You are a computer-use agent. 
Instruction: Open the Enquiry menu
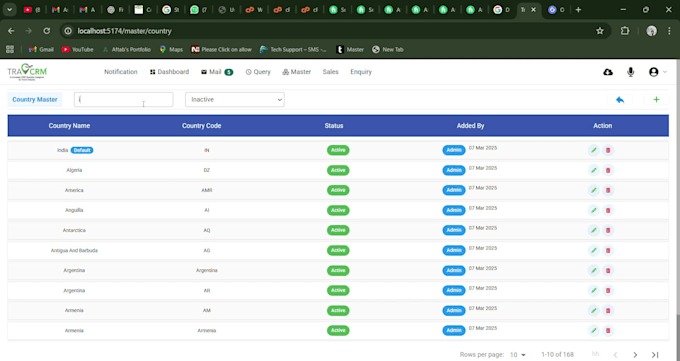click(361, 72)
